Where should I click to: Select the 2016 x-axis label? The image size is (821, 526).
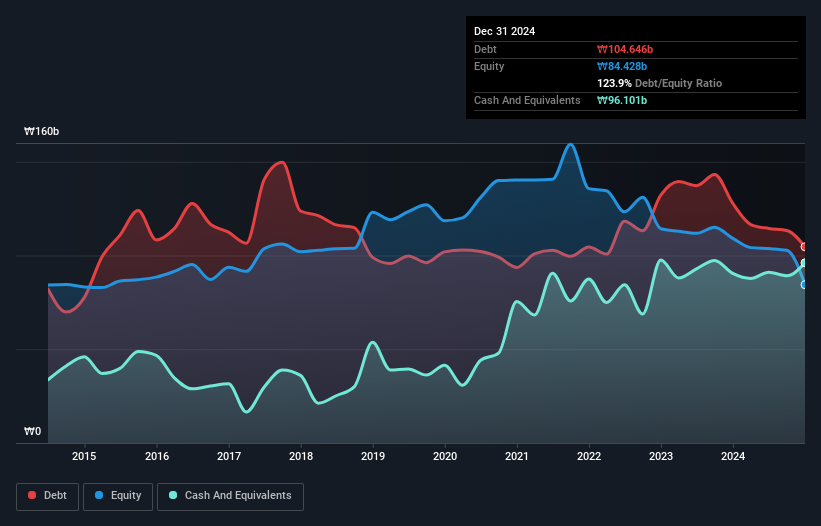[157, 456]
